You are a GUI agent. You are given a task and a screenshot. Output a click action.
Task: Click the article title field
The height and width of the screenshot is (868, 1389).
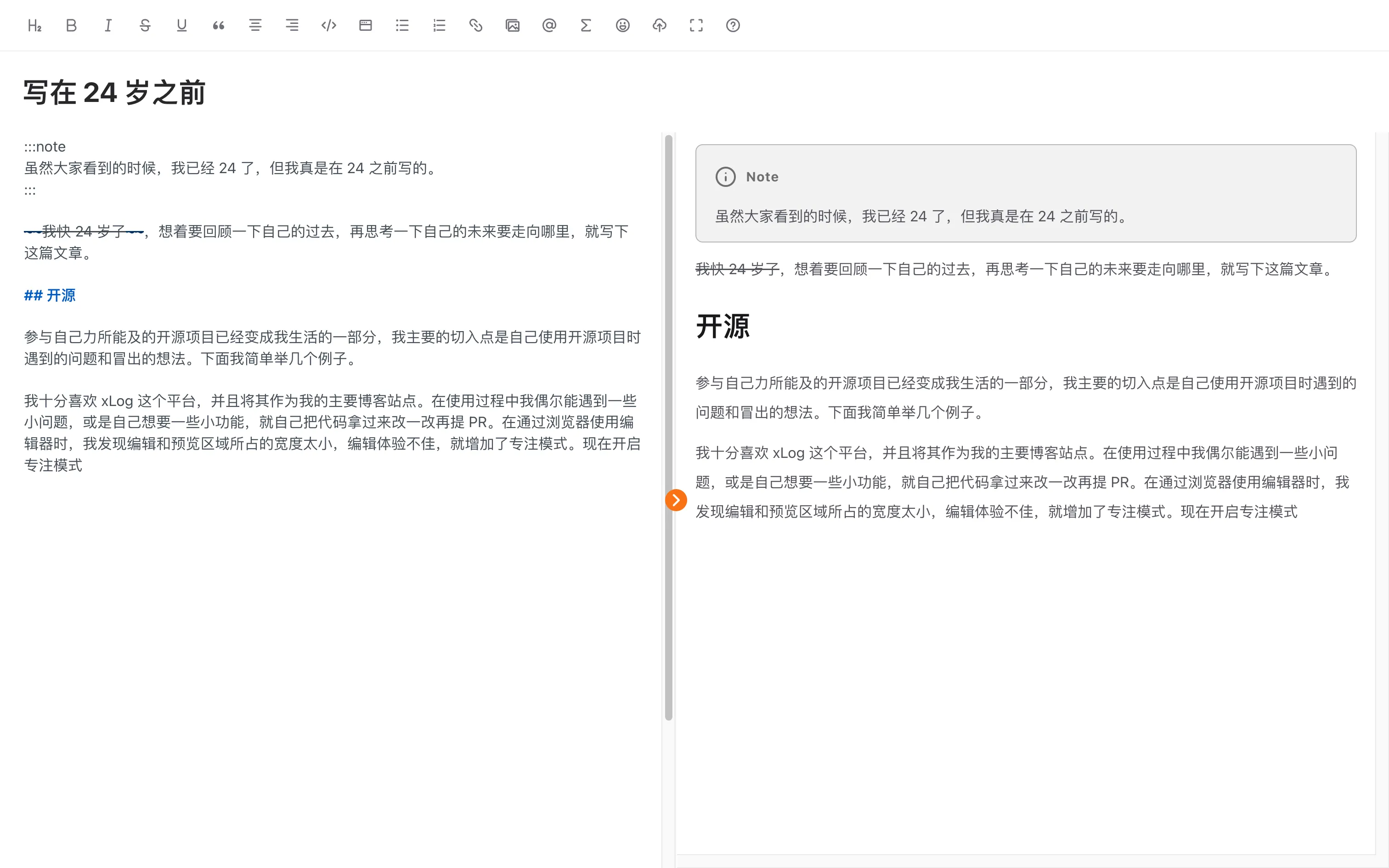114,92
